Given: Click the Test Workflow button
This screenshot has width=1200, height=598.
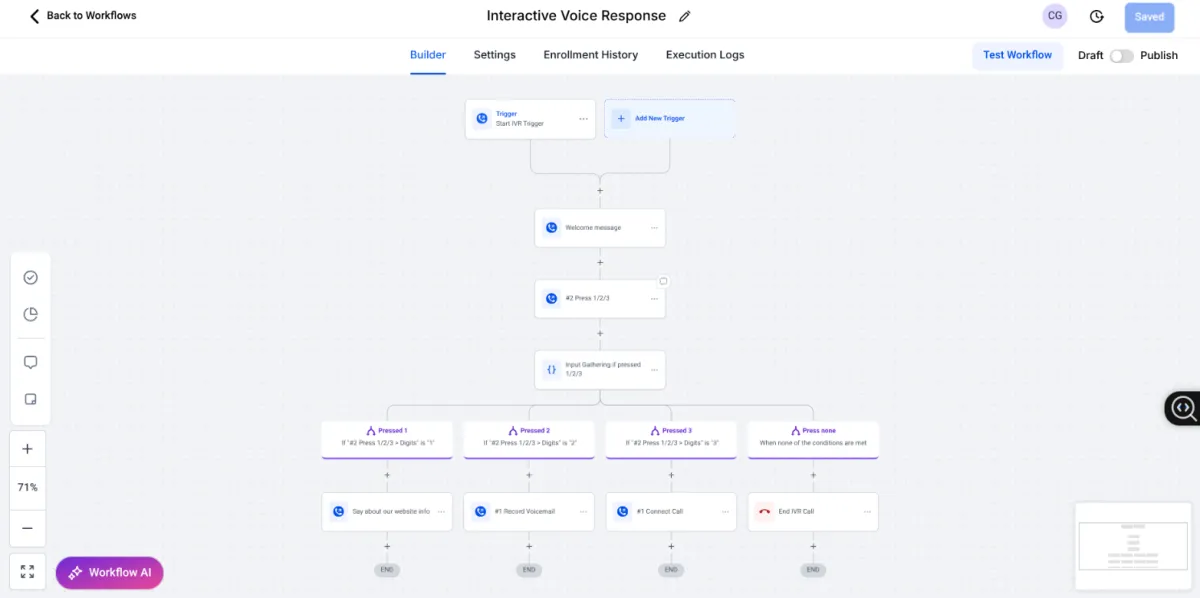Looking at the screenshot, I should [x=1017, y=55].
